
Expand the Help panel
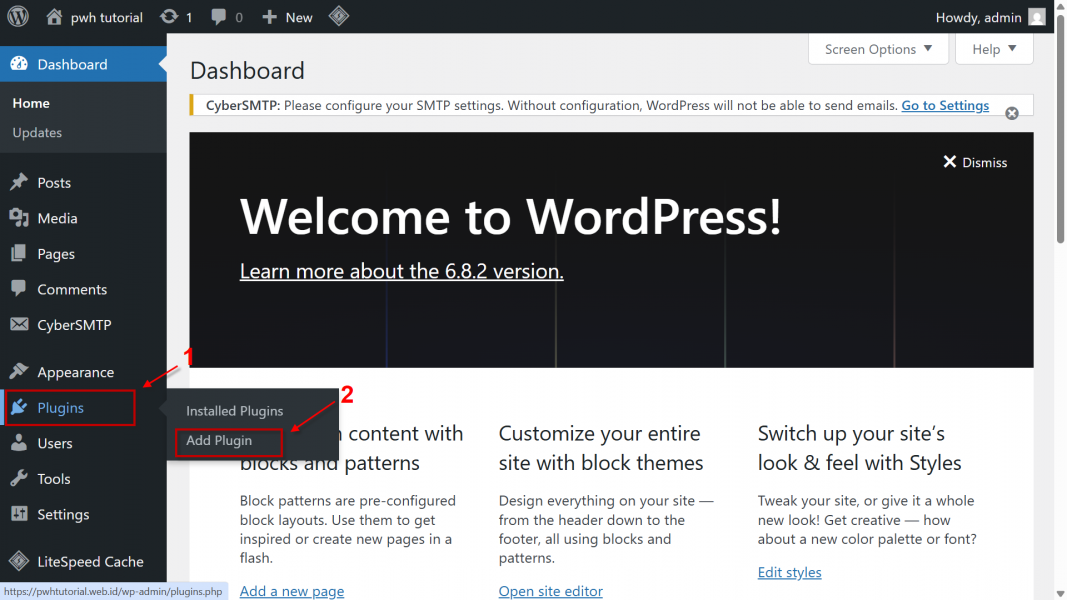pos(994,49)
